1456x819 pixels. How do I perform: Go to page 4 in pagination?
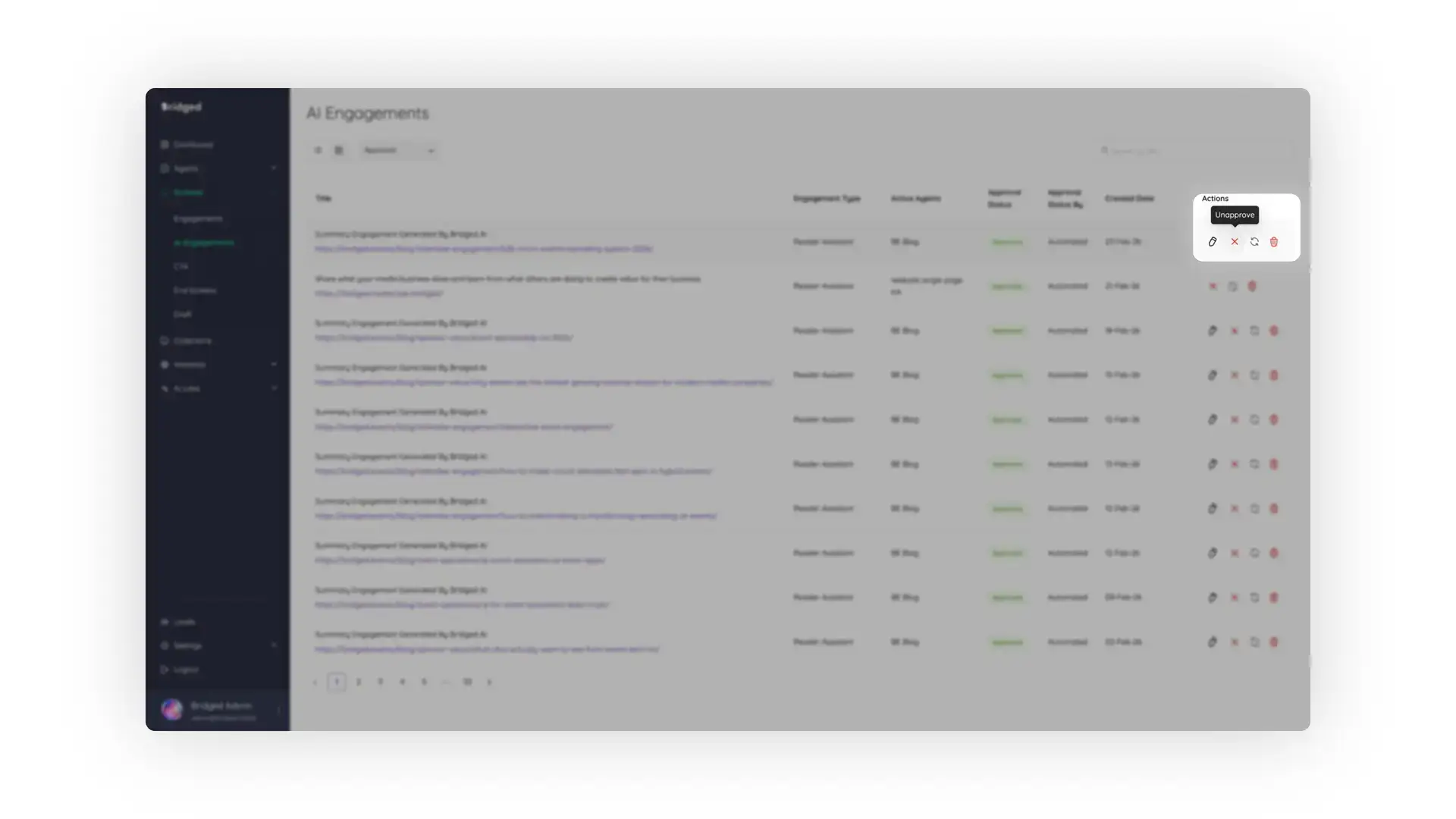[x=403, y=682]
